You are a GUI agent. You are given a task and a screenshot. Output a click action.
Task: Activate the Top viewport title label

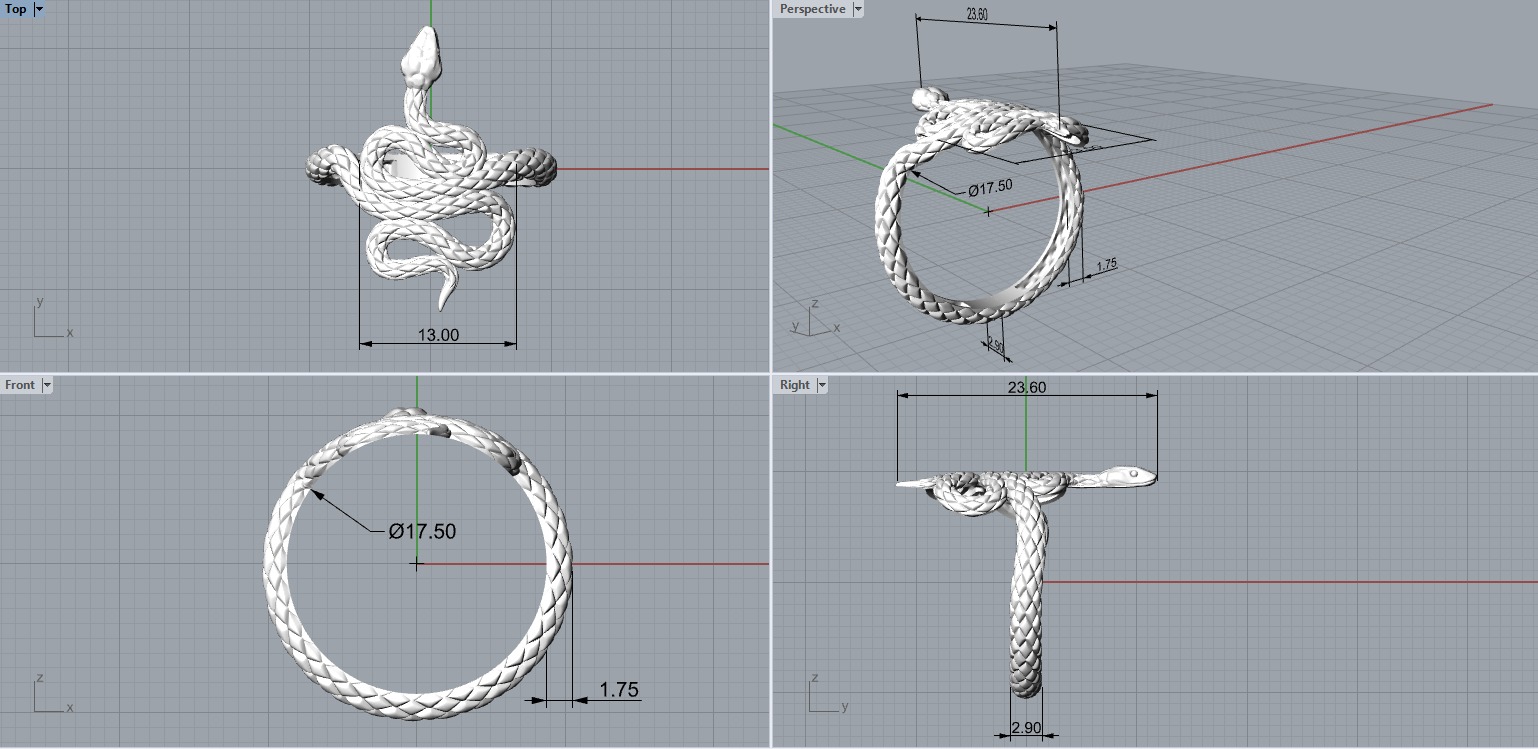tap(16, 9)
